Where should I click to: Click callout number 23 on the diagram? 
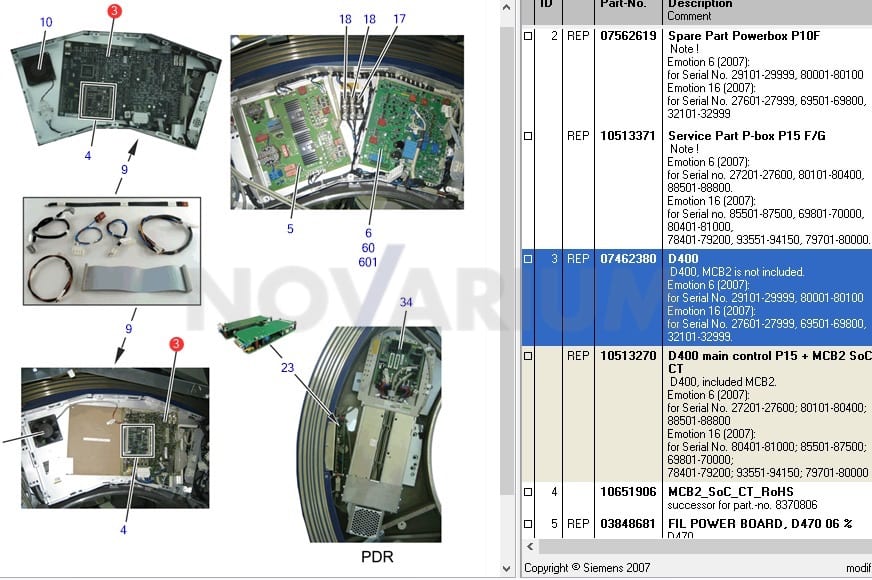287,368
